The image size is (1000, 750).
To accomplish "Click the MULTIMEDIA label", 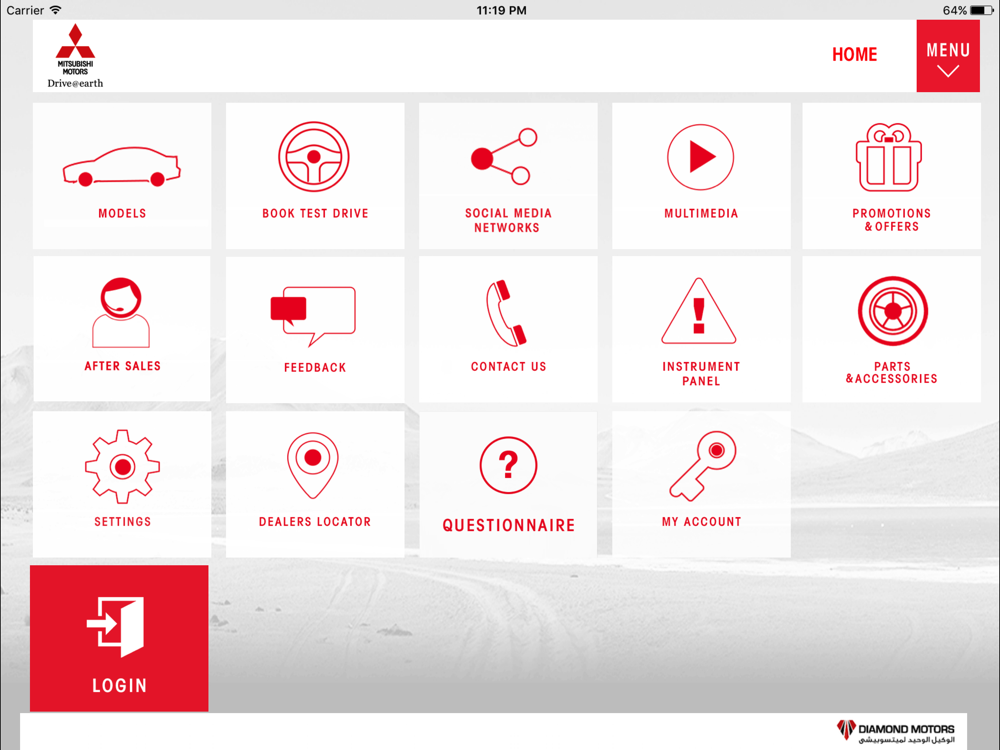I will tap(701, 214).
